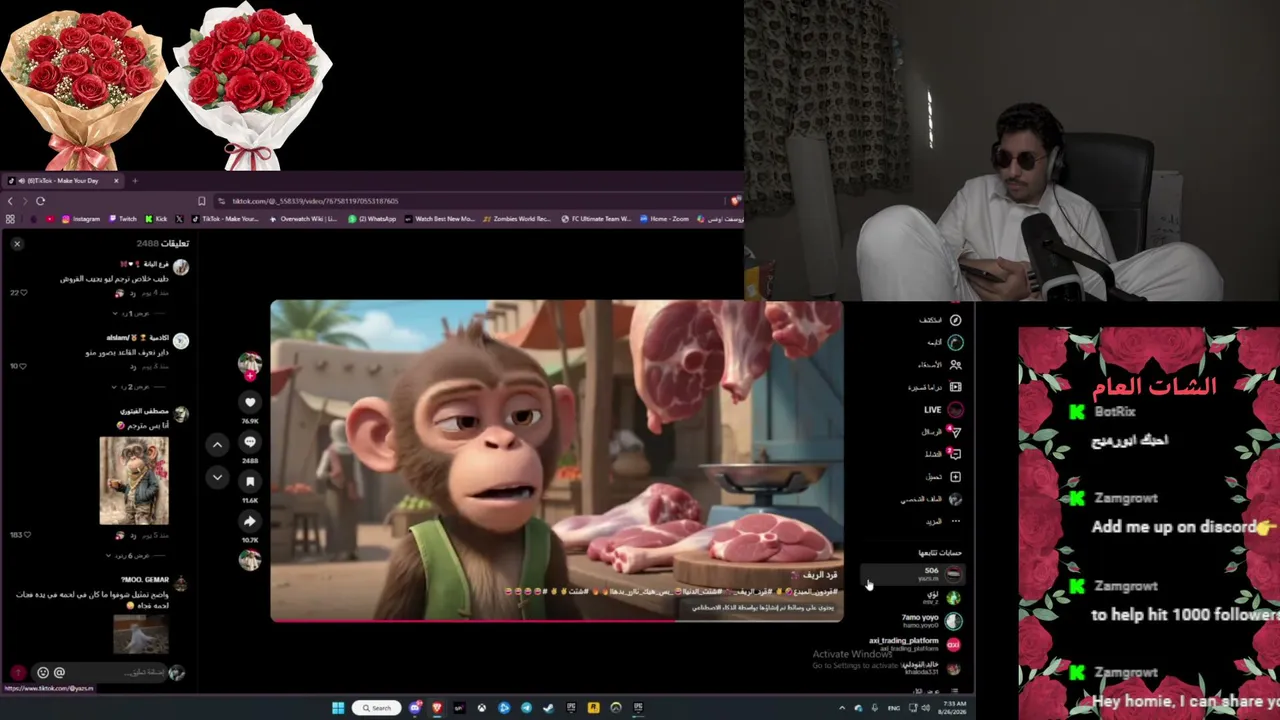
Task: Open the Friends icon in TikTok sidebar
Action: coord(955,365)
